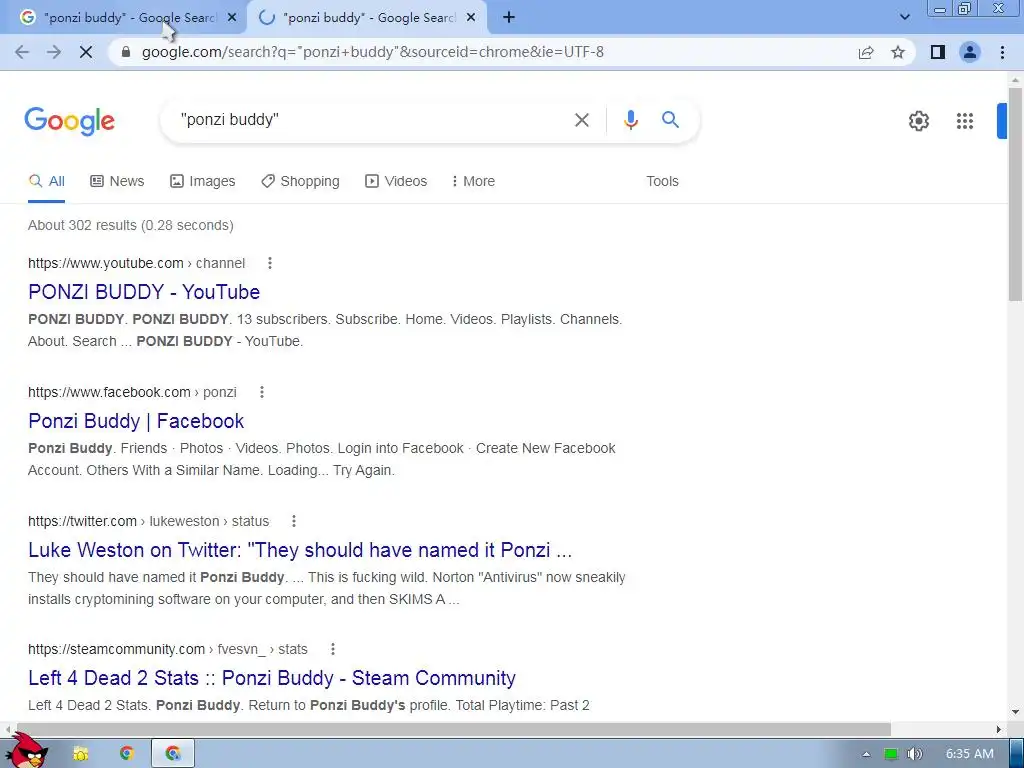The height and width of the screenshot is (768, 1024).
Task: Open options for the Facebook result
Action: [x=262, y=392]
